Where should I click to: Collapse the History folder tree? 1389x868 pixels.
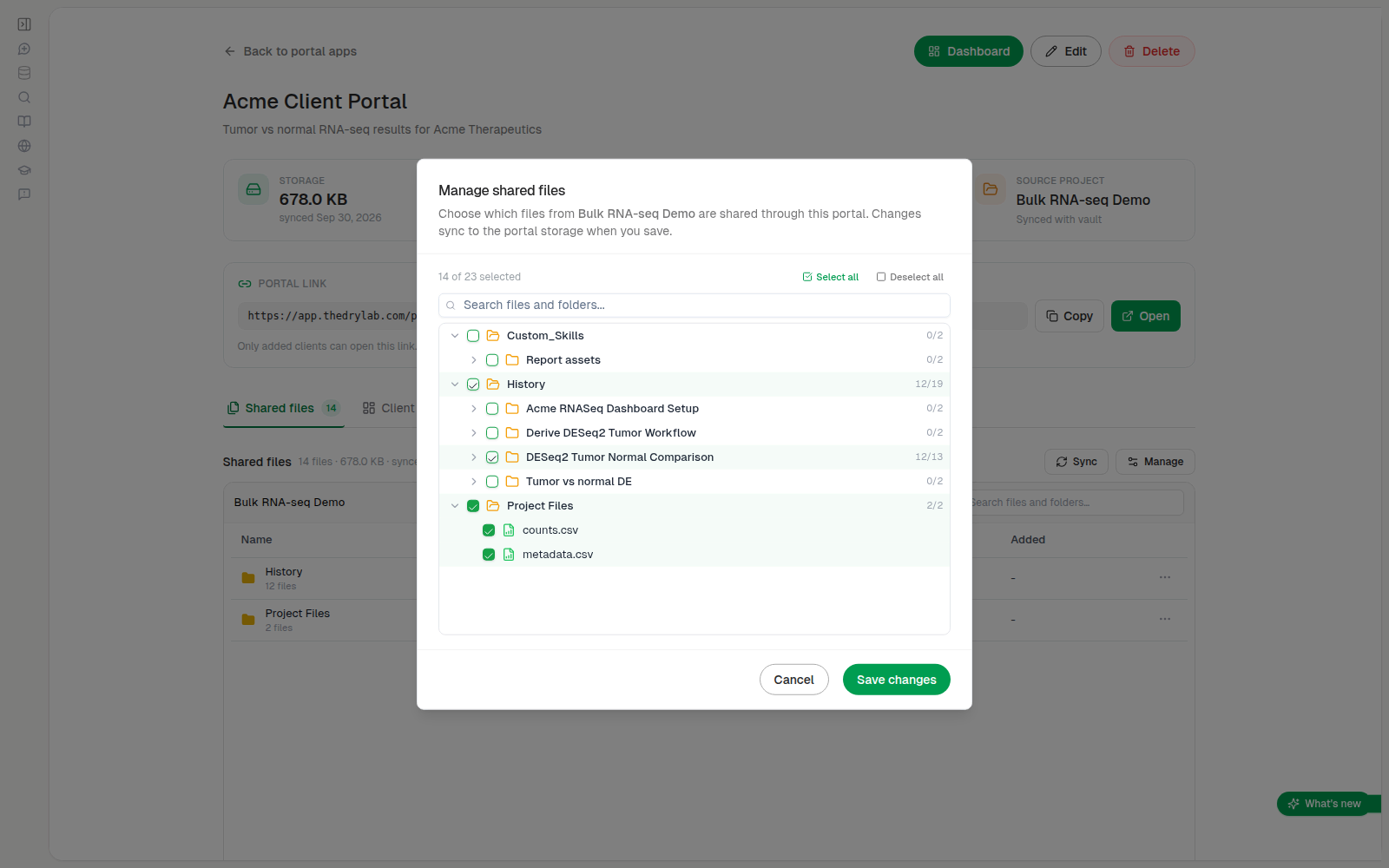coord(455,385)
